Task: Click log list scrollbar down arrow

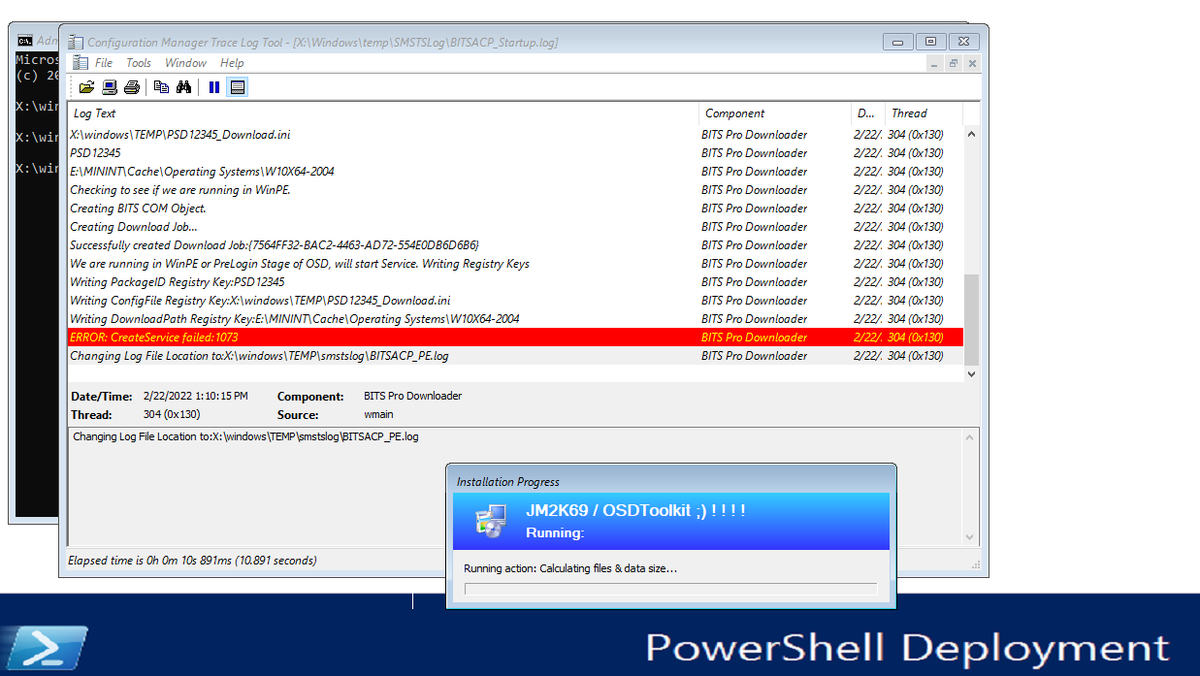Action: pos(971,373)
